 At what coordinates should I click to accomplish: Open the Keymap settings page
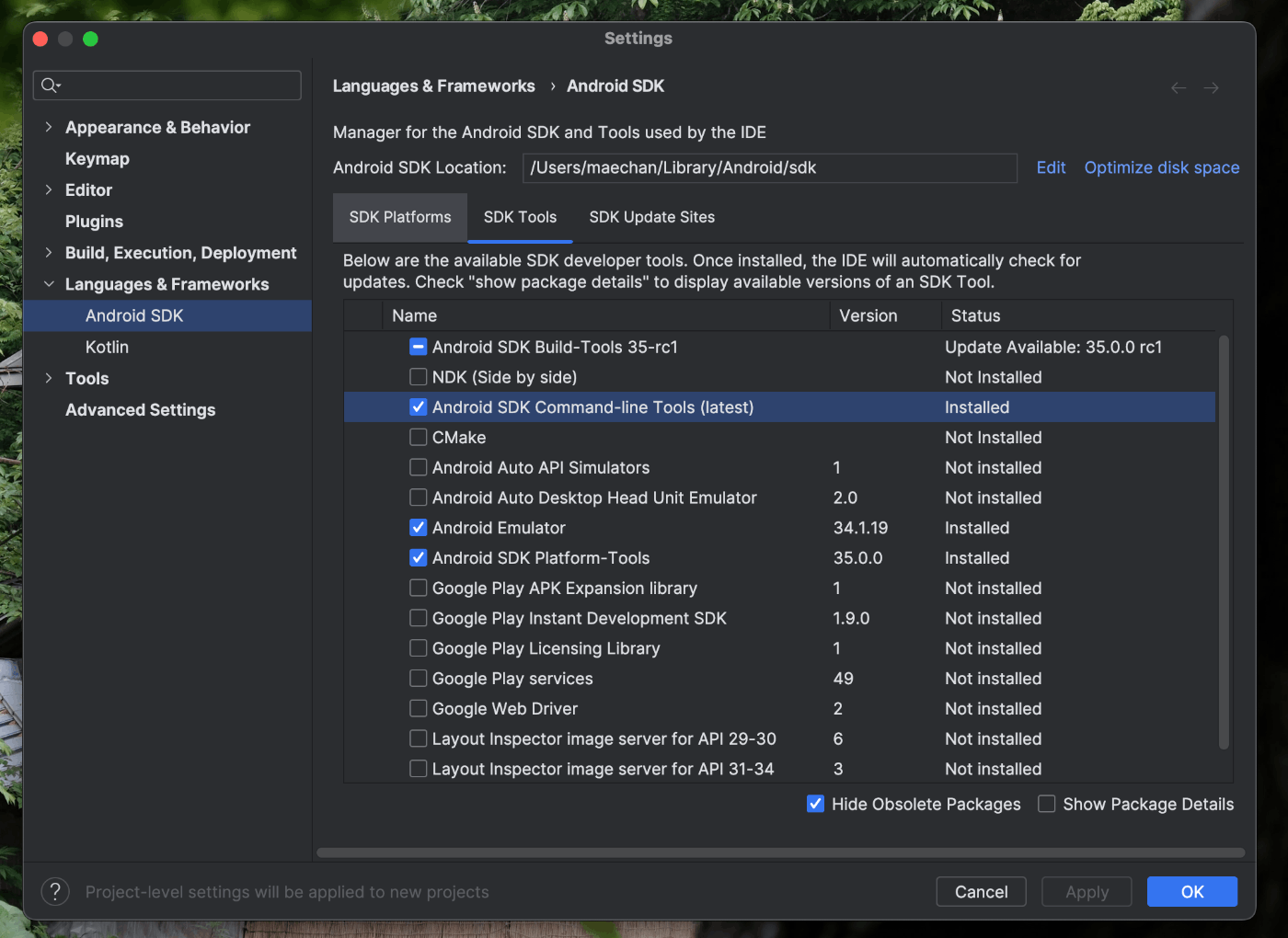point(97,158)
